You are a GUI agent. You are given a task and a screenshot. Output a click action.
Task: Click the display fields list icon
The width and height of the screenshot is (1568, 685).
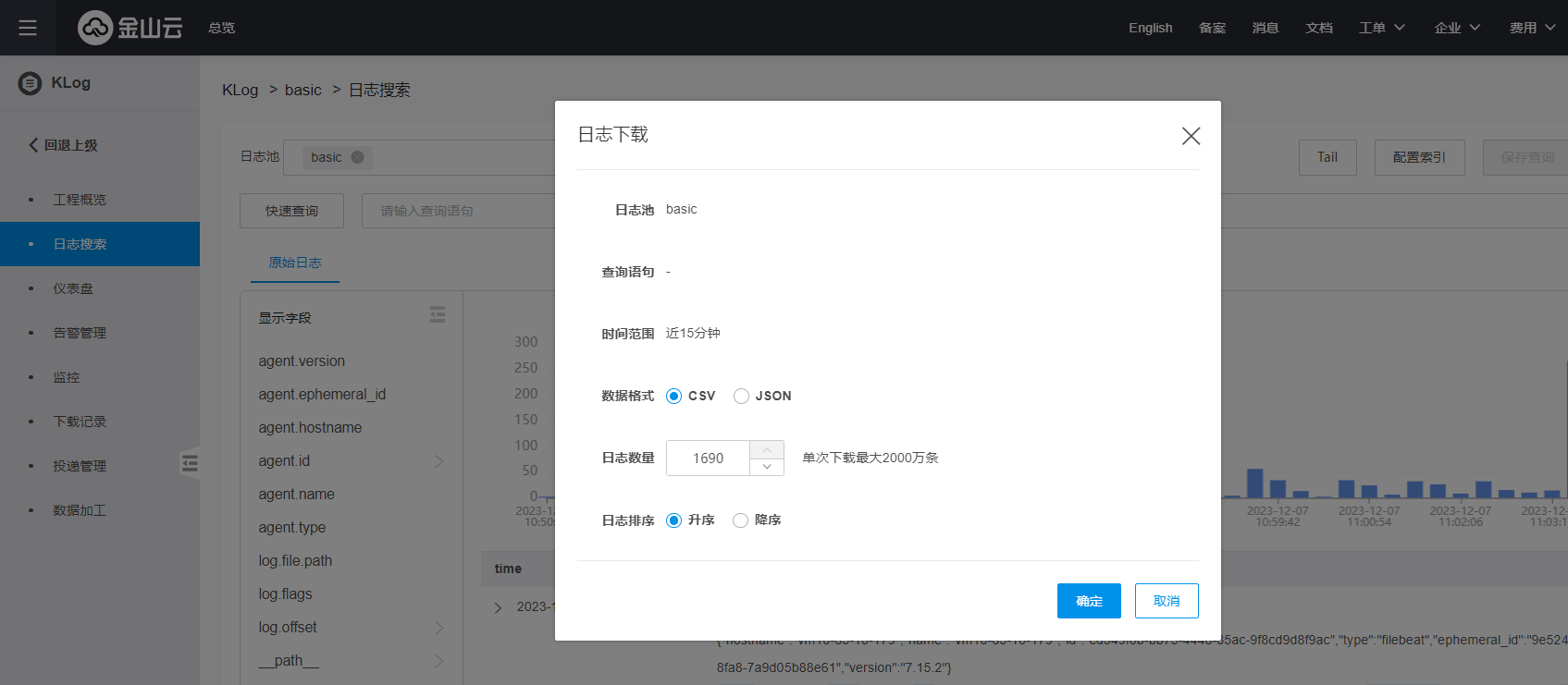click(438, 315)
